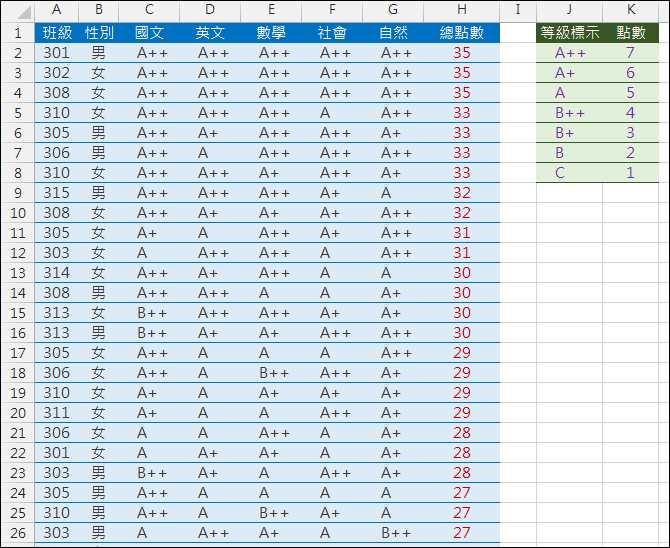Image resolution: width=670 pixels, height=548 pixels.
Task: Select A 英文 cell in row 7
Action: [210, 153]
